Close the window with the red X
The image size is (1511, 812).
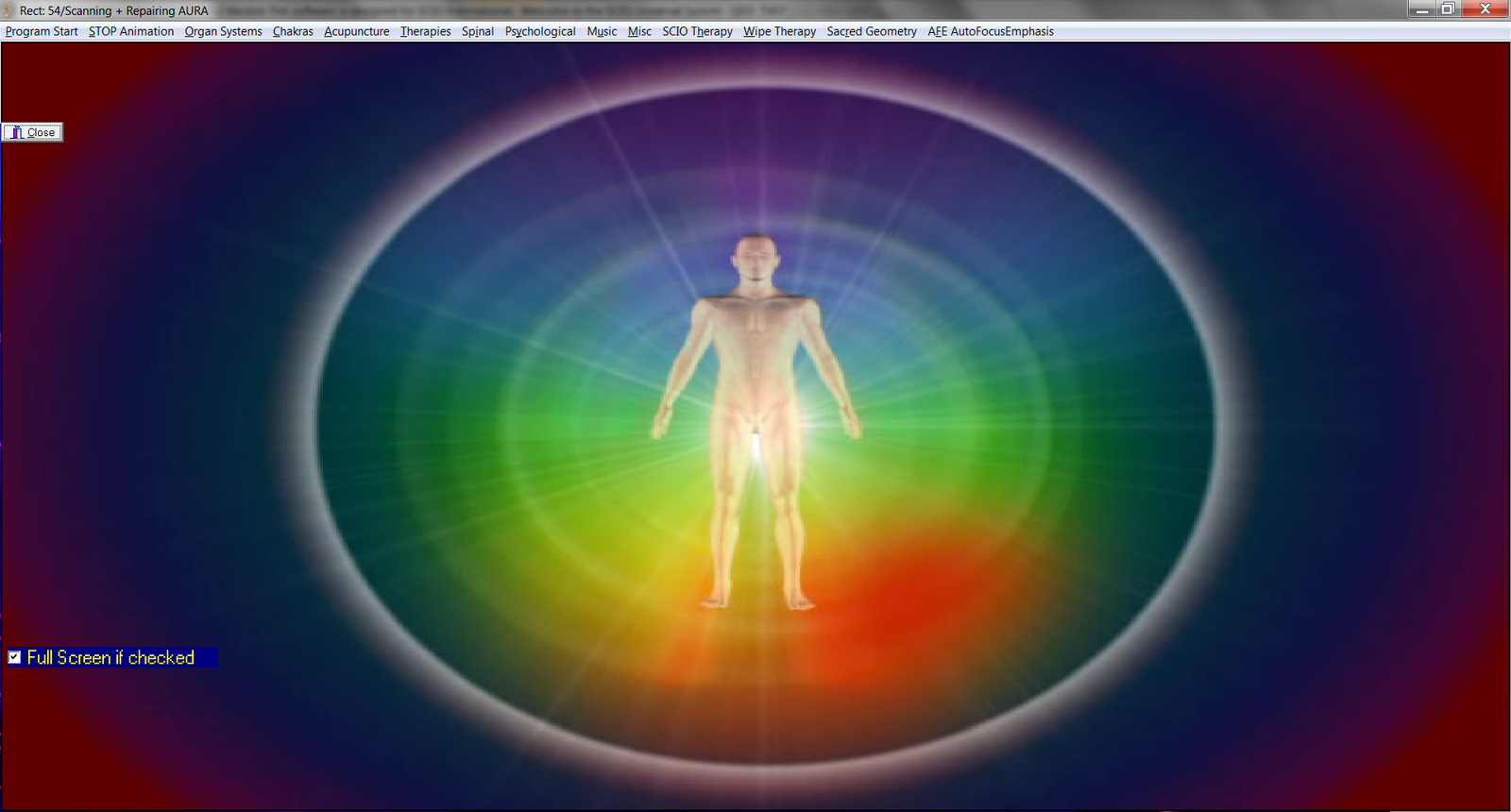tap(1486, 9)
